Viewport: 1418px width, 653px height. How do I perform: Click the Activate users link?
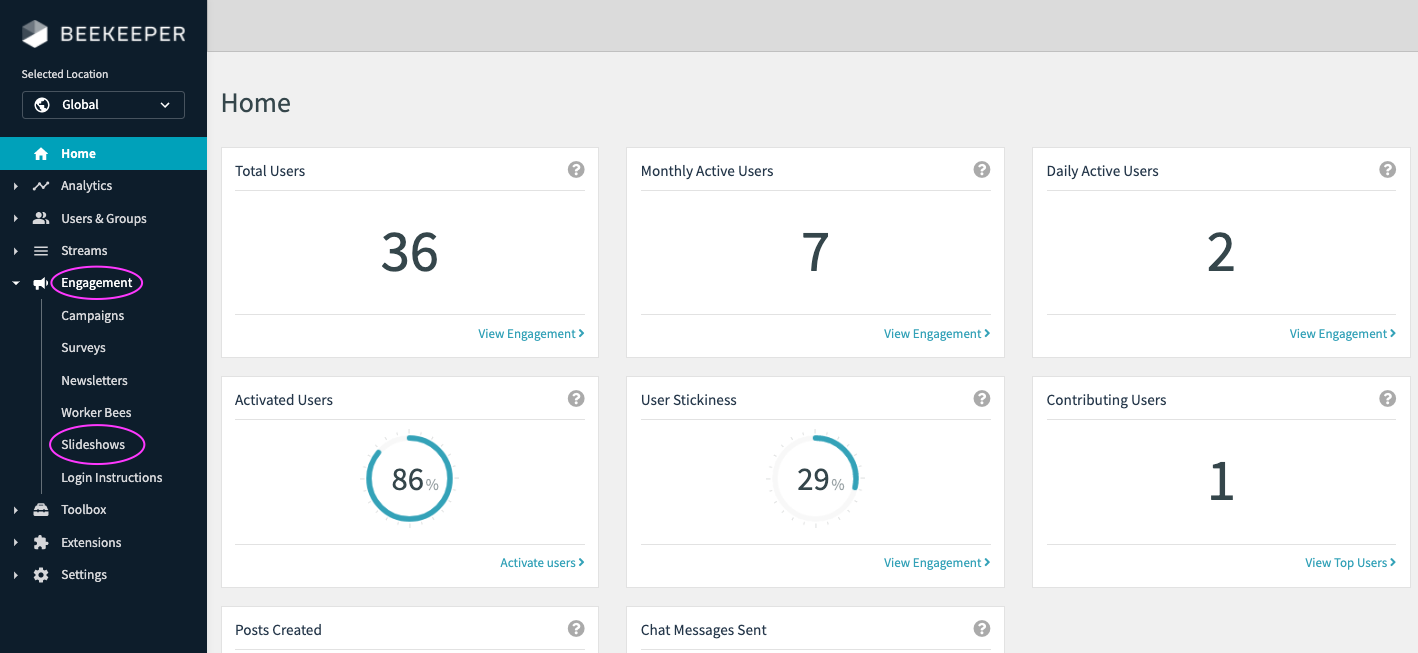(x=541, y=563)
